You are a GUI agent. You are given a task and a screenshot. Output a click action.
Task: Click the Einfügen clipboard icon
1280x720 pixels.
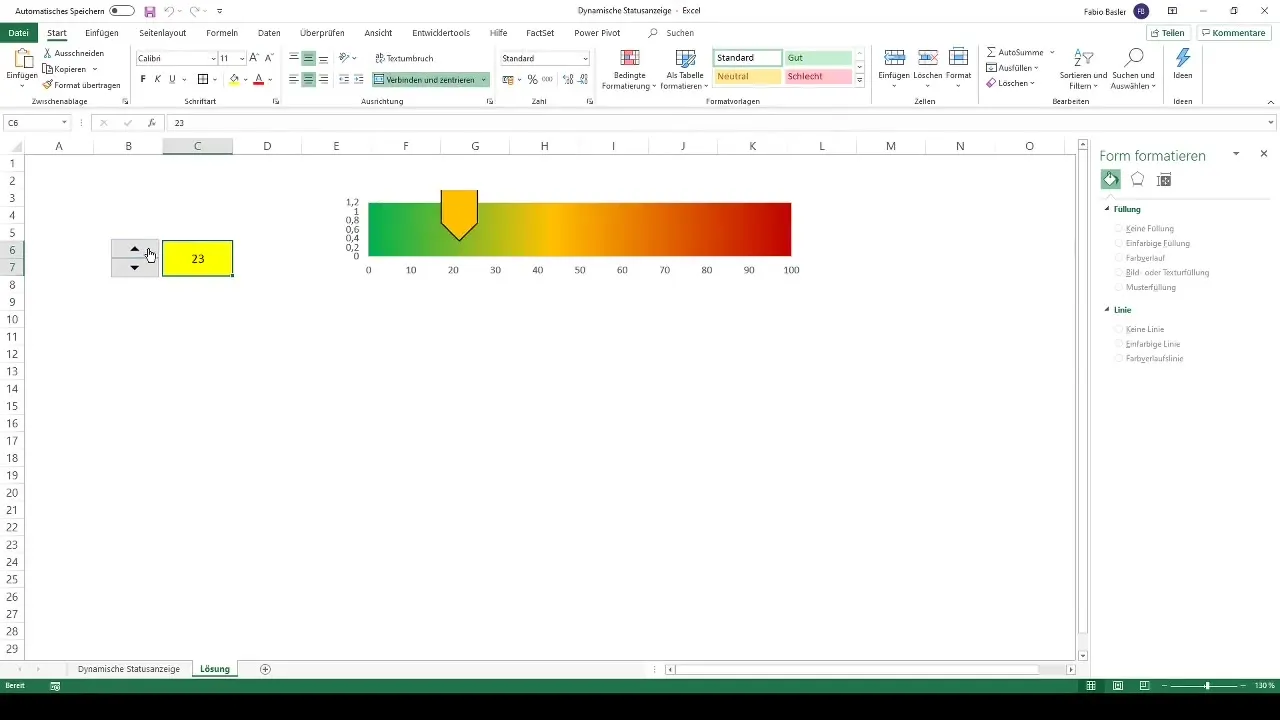click(x=21, y=59)
